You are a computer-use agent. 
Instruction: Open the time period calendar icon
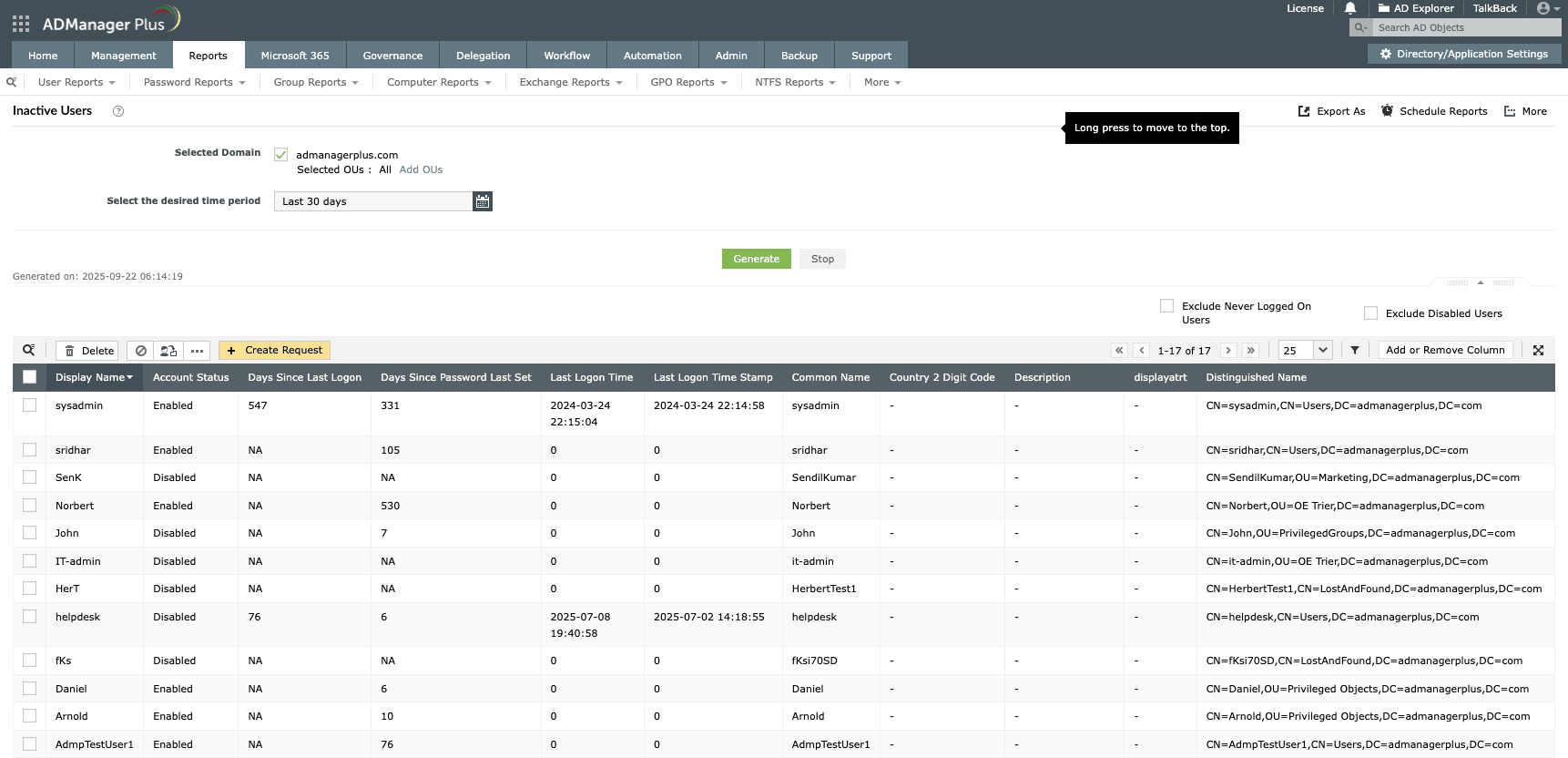click(x=483, y=201)
